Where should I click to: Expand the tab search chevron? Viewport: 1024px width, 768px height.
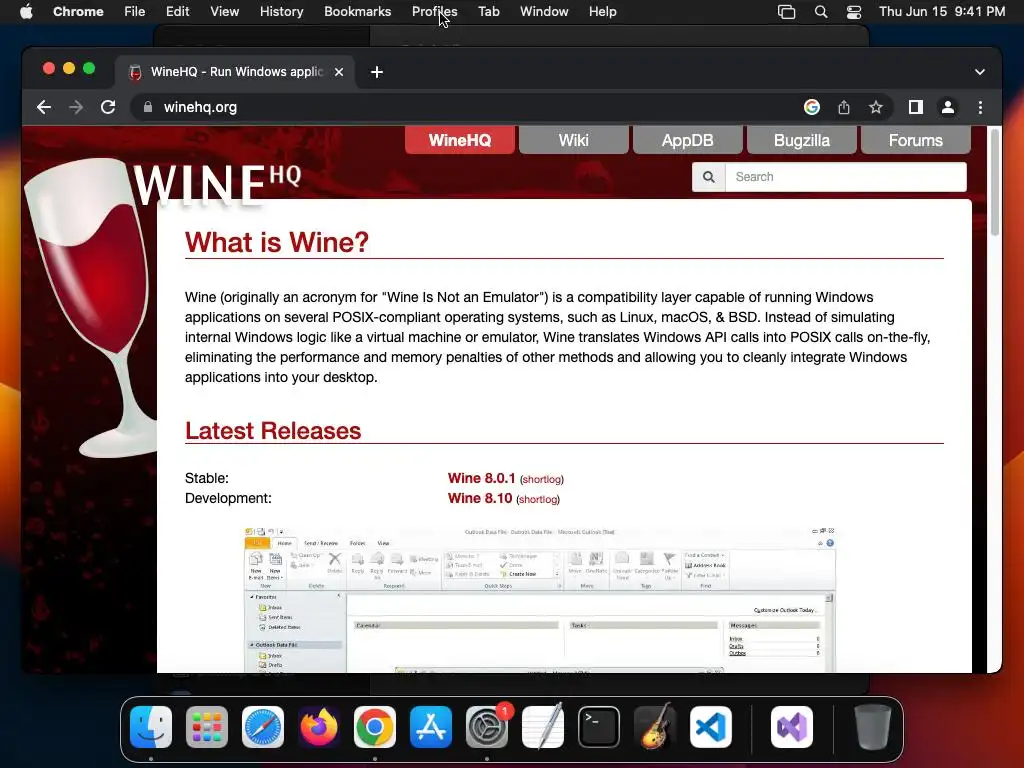pos(980,72)
